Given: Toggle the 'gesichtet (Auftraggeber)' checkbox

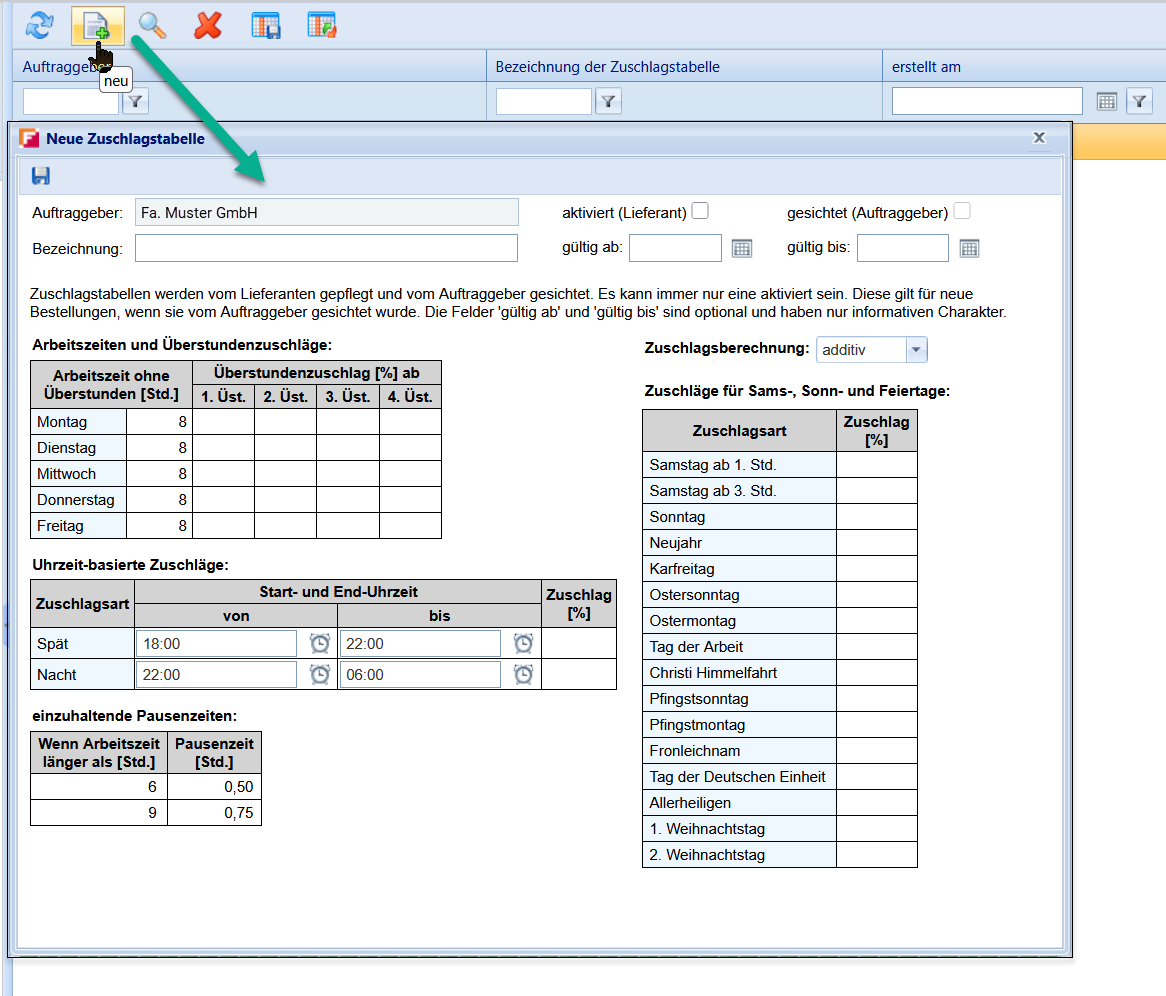Looking at the screenshot, I should pos(962,211).
